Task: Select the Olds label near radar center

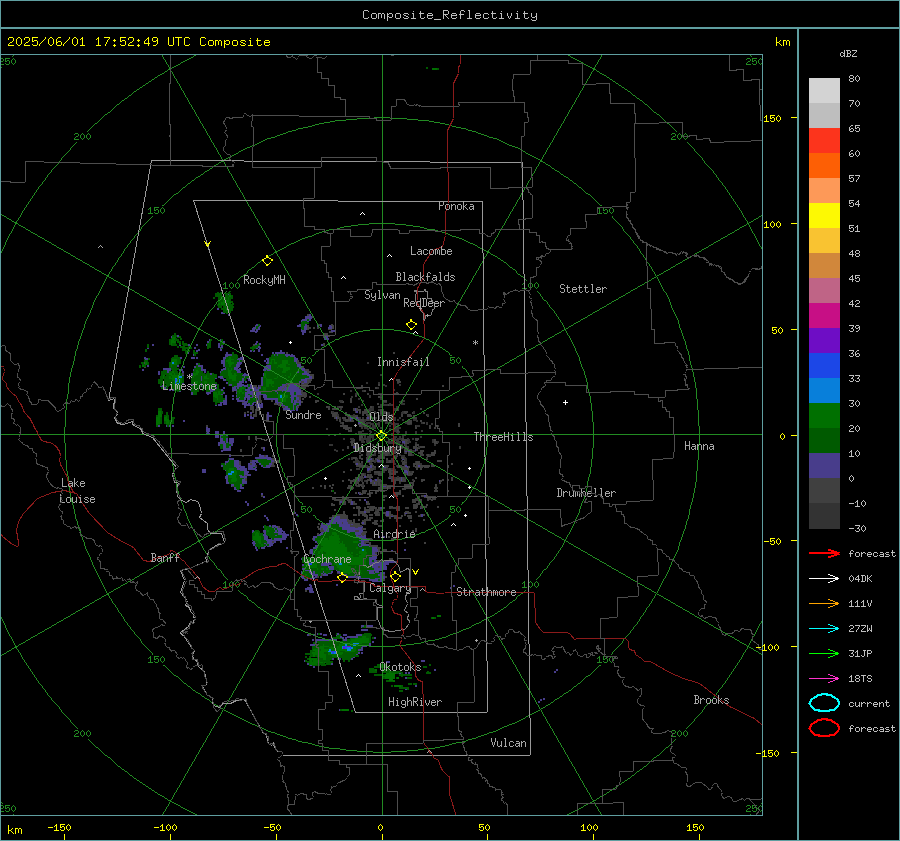Action: pyautogui.click(x=381, y=416)
